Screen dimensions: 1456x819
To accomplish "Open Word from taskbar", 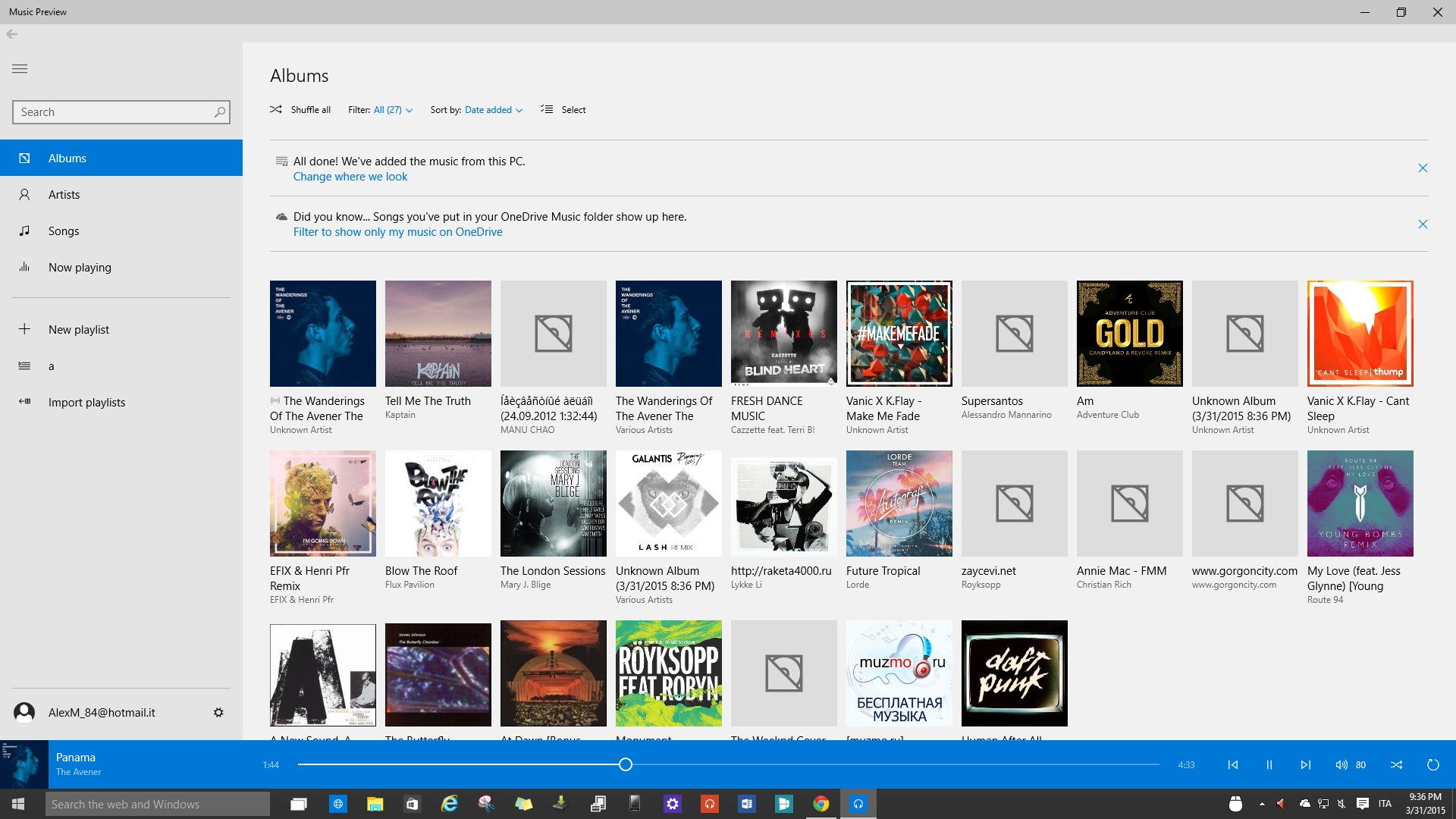I will coord(746,804).
